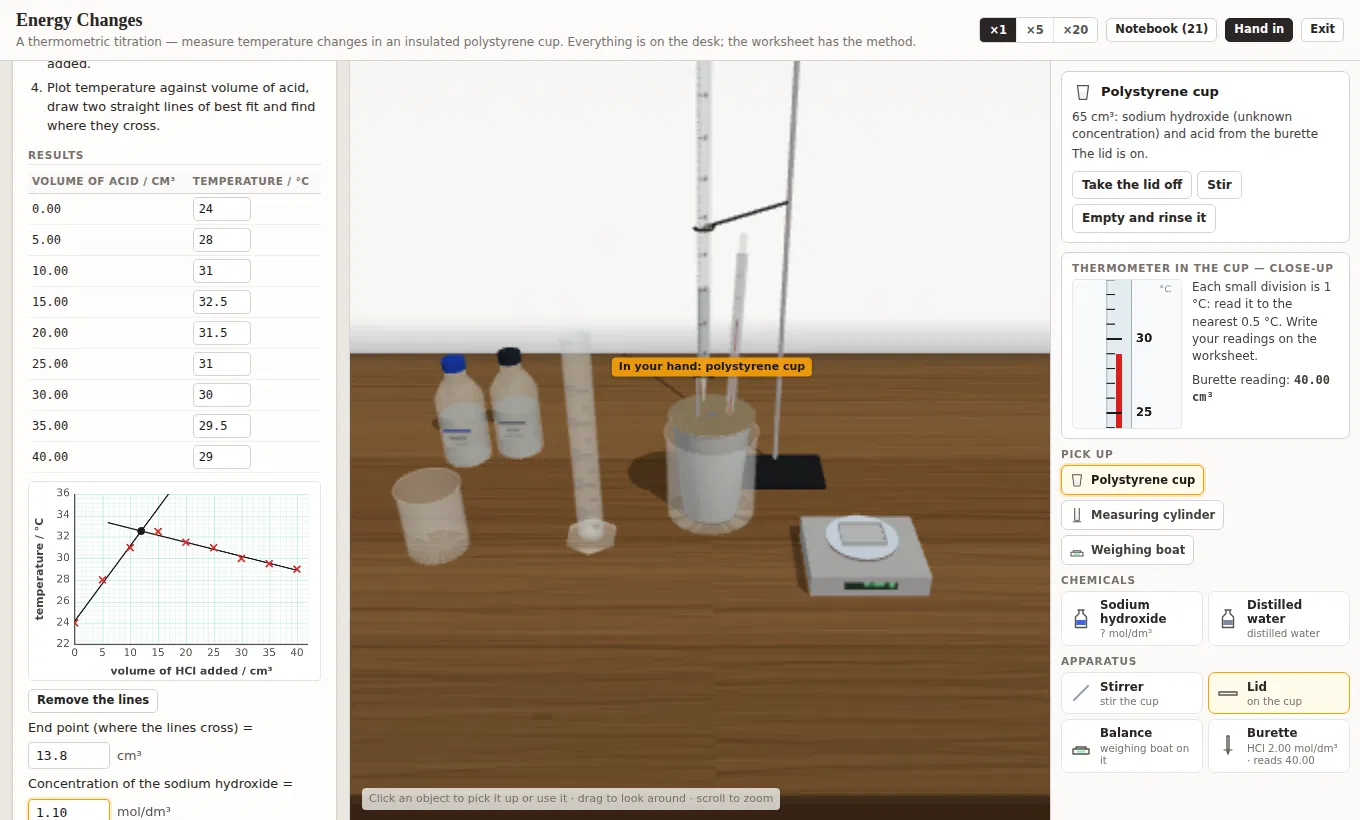The width and height of the screenshot is (1360, 820).
Task: Click the stirrer apparatus icon
Action: point(1081,693)
